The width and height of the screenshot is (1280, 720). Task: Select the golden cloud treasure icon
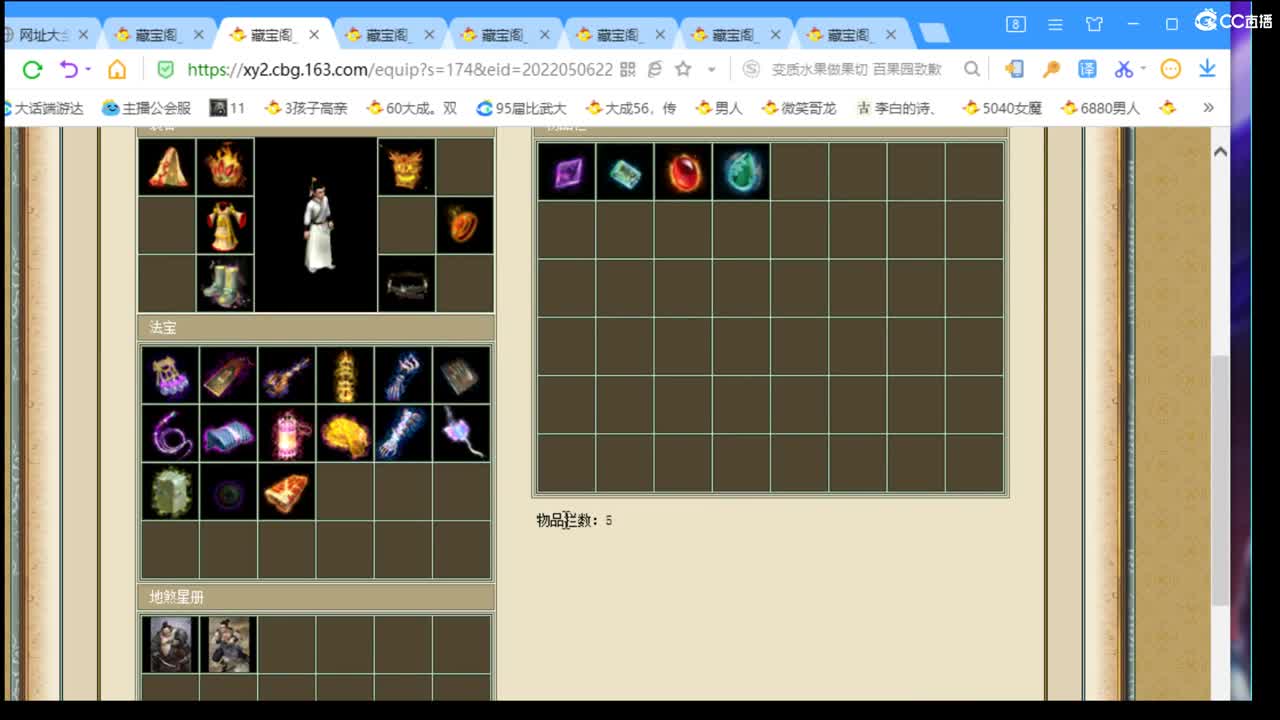[345, 433]
